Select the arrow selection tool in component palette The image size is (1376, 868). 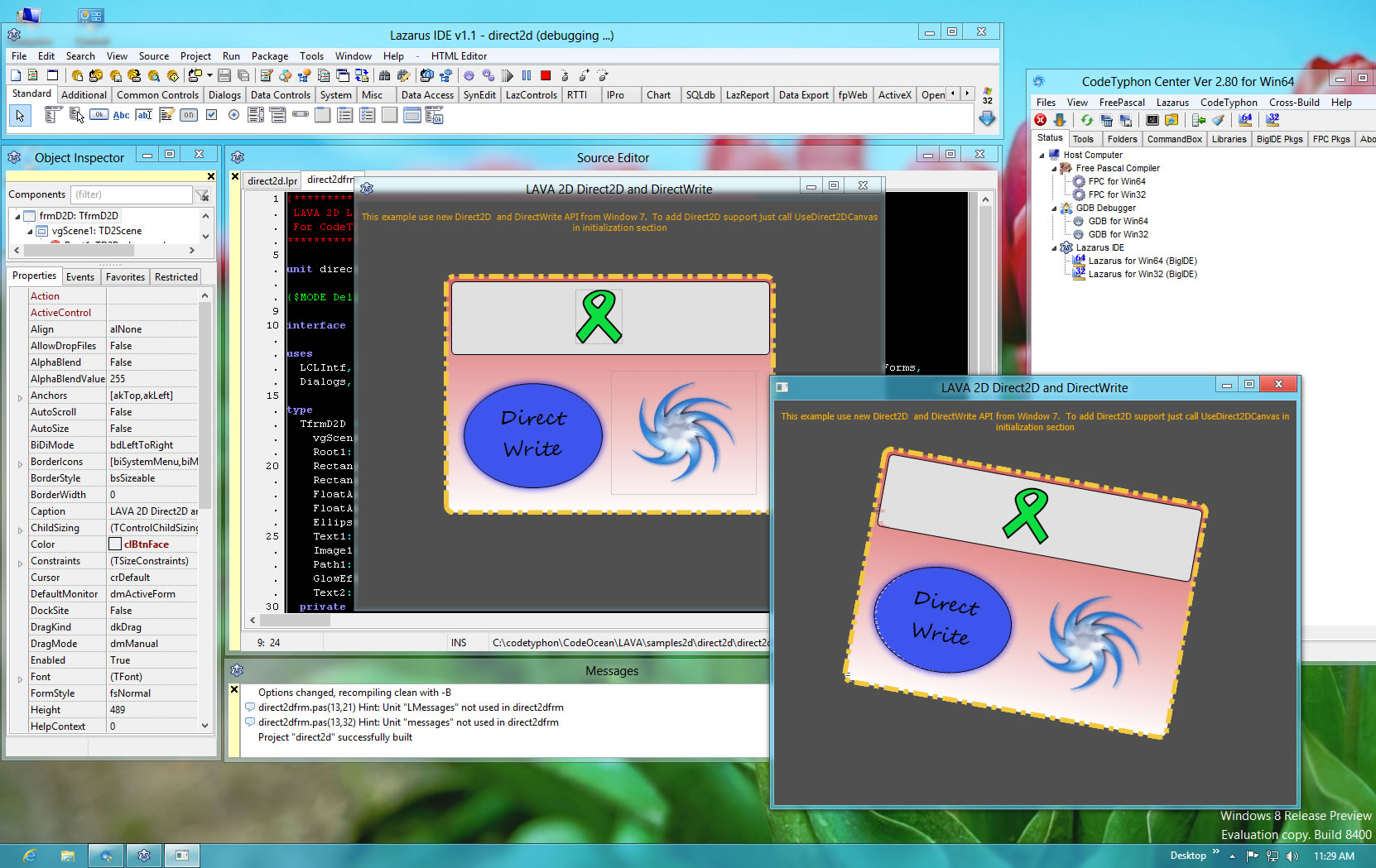pyautogui.click(x=20, y=116)
